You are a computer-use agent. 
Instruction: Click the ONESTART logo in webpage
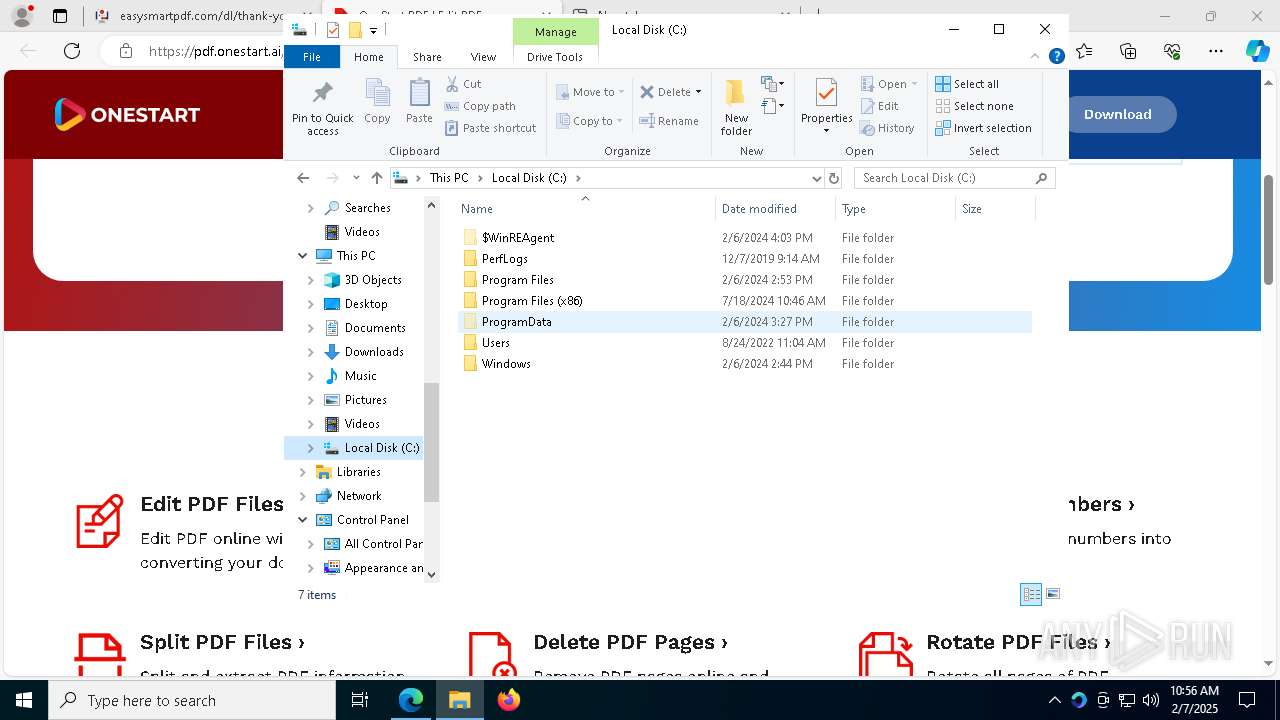pyautogui.click(x=127, y=114)
